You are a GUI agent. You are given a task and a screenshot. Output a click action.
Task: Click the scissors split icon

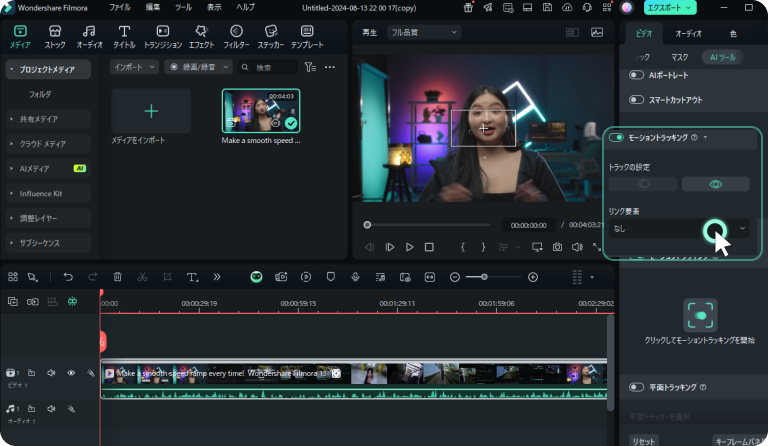pyautogui.click(x=142, y=277)
